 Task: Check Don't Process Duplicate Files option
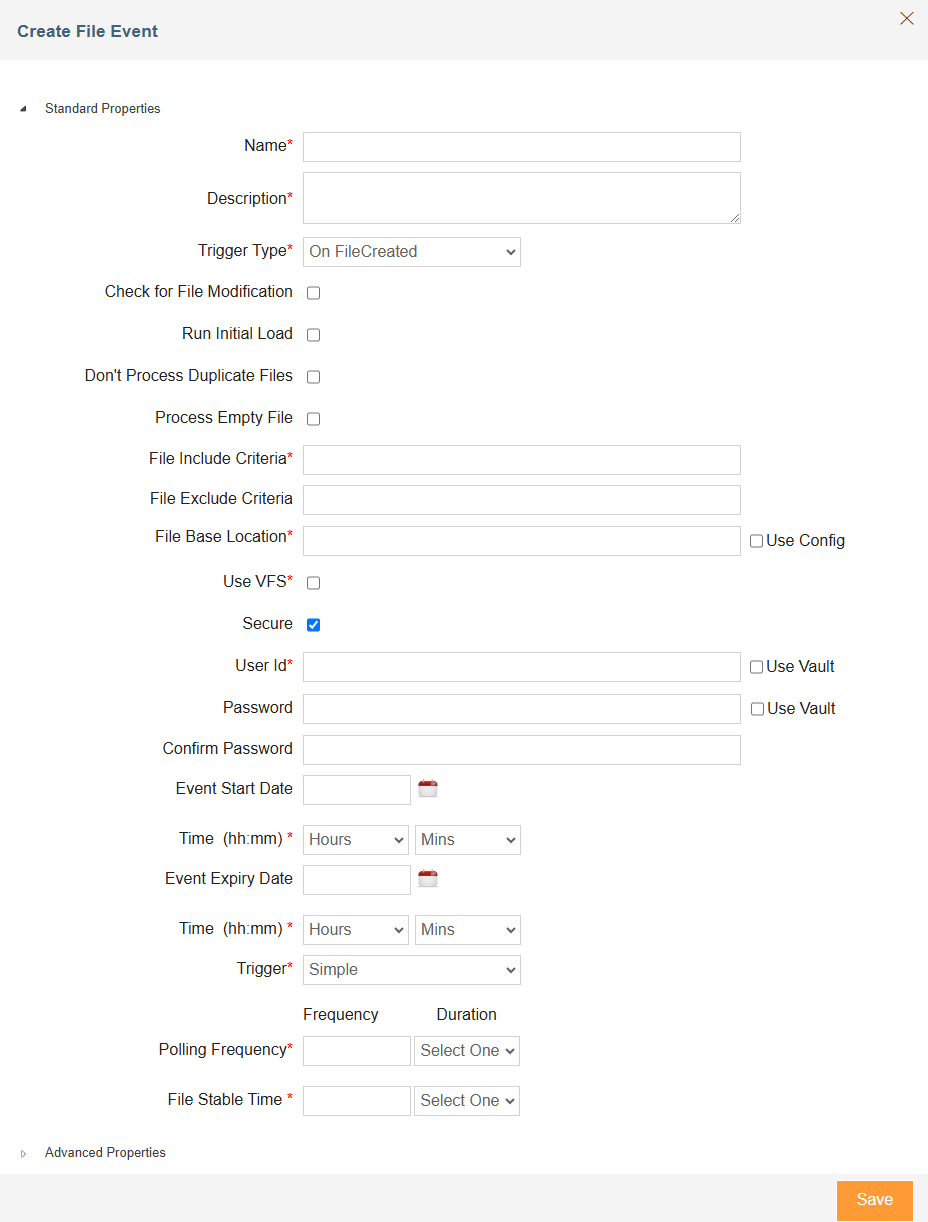[x=313, y=377]
